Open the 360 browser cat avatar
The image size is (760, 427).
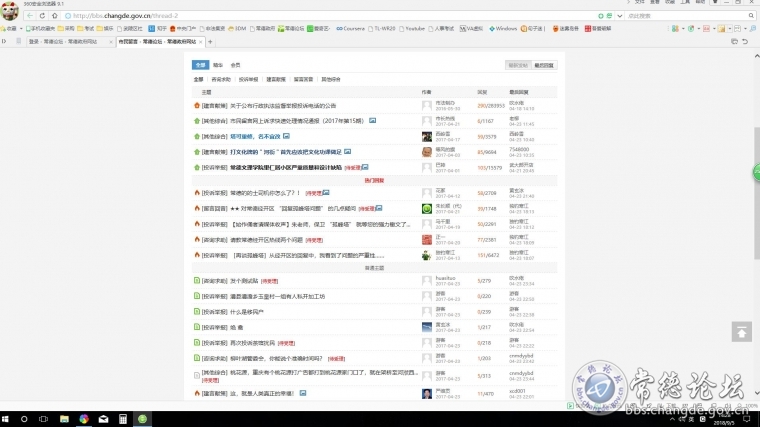[x=9, y=11]
